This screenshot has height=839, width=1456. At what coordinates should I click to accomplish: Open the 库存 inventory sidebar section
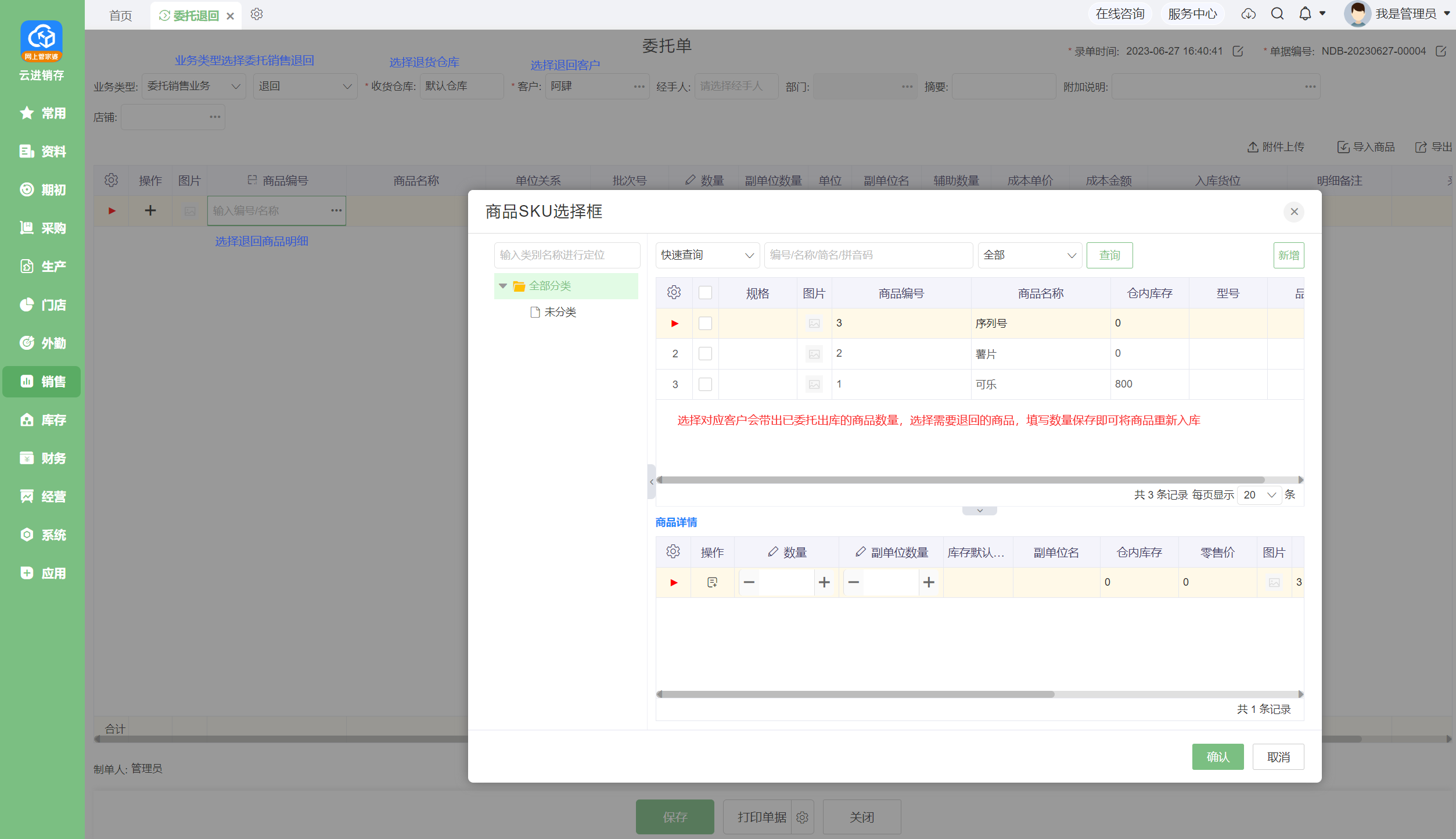(42, 420)
